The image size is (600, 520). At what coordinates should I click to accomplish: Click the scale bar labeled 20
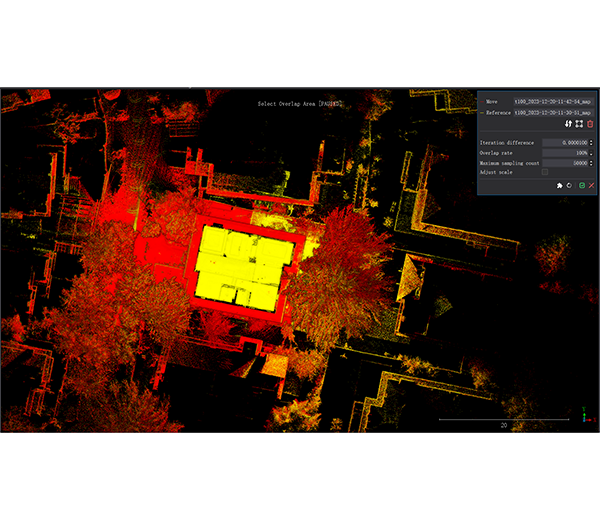click(x=504, y=421)
